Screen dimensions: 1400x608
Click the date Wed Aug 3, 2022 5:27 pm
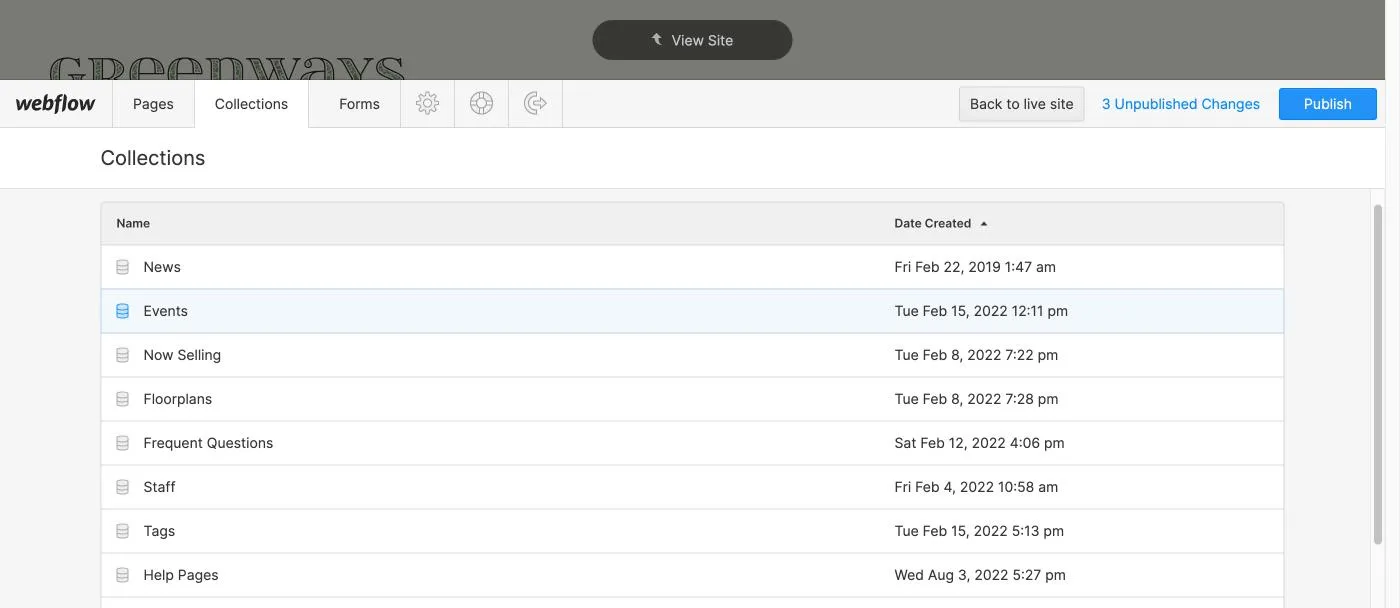tap(980, 575)
